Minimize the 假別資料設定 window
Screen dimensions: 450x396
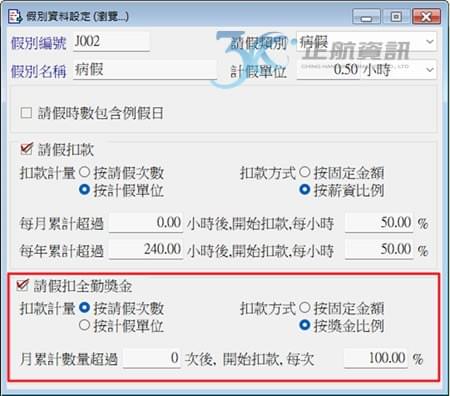366,17
